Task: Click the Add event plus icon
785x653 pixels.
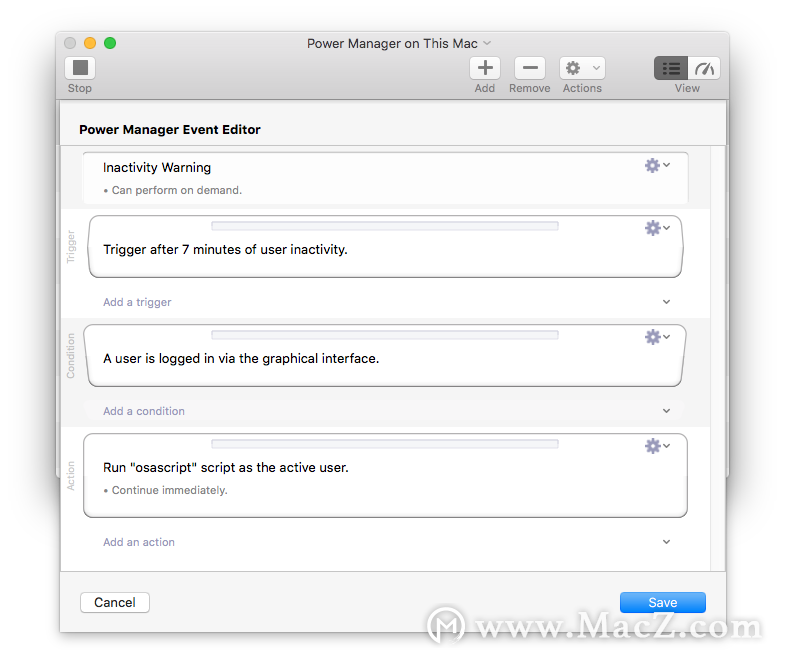Action: click(x=485, y=68)
